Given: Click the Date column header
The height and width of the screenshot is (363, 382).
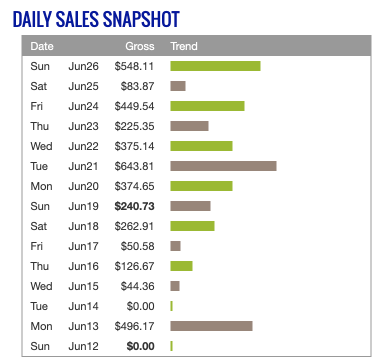Looking at the screenshot, I should pyautogui.click(x=42, y=46).
